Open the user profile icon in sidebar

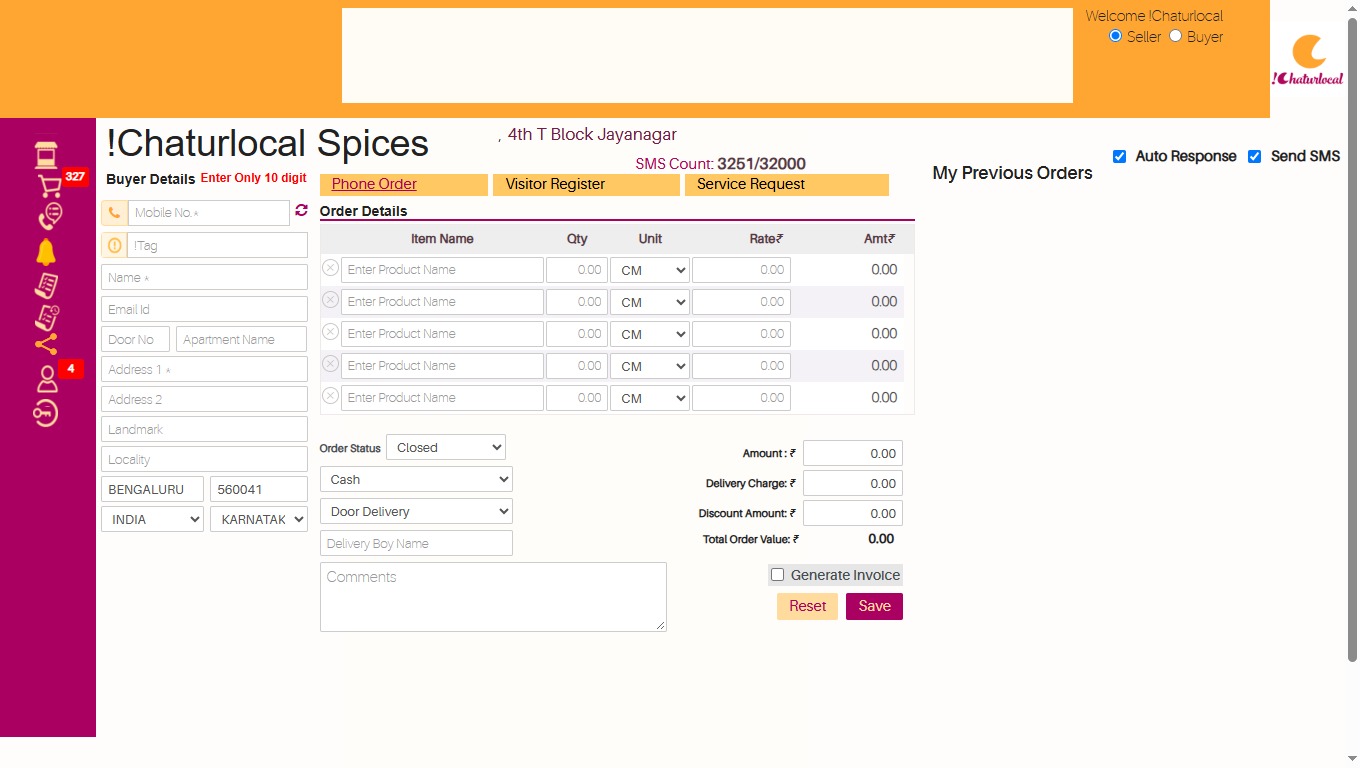tap(46, 380)
